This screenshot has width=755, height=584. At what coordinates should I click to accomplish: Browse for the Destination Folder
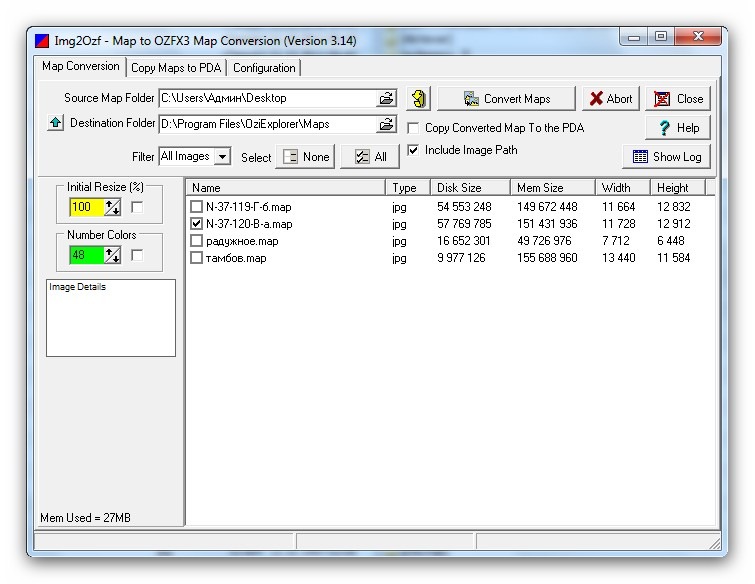click(386, 124)
